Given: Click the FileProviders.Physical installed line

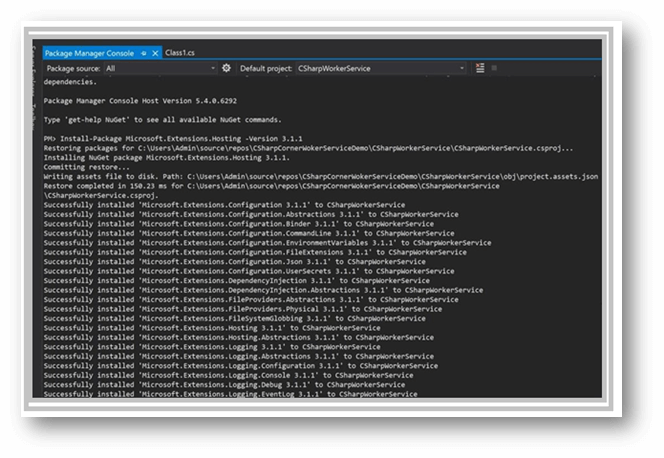Looking at the screenshot, I should [x=243, y=309].
